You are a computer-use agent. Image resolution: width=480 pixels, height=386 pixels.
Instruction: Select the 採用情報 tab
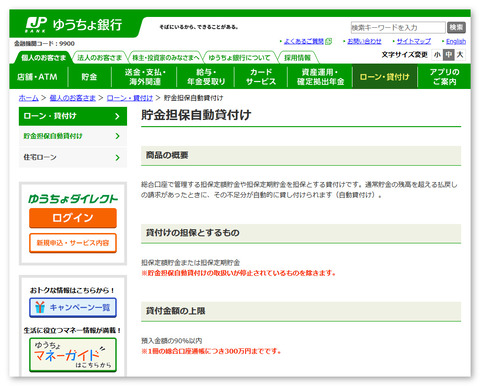tap(297, 58)
